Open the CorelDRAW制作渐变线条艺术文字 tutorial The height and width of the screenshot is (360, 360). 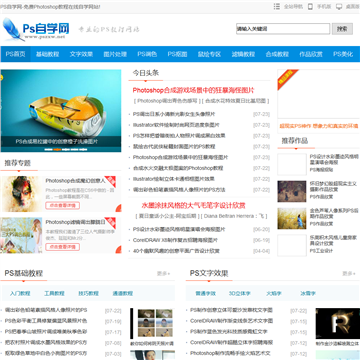pos(231,321)
